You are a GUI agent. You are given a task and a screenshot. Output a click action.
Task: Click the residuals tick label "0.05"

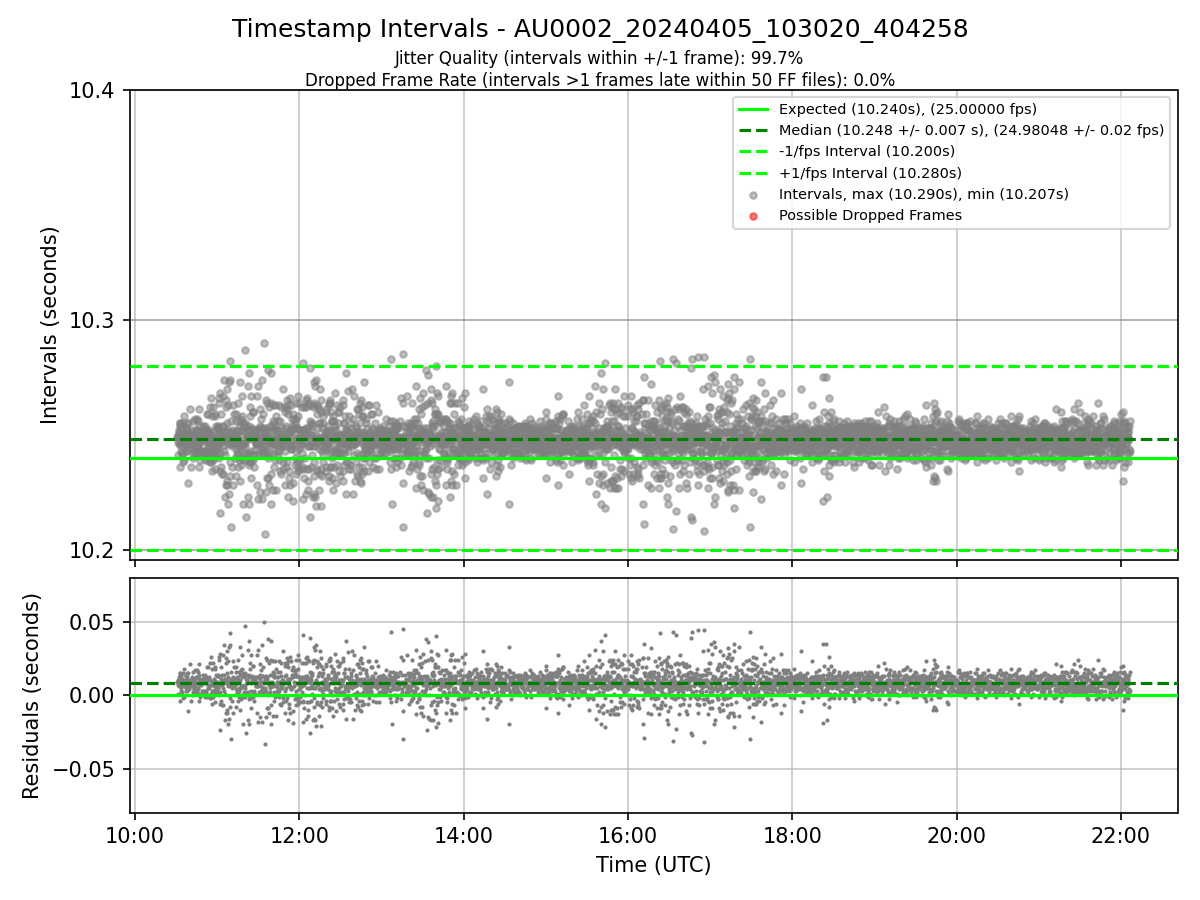94,622
